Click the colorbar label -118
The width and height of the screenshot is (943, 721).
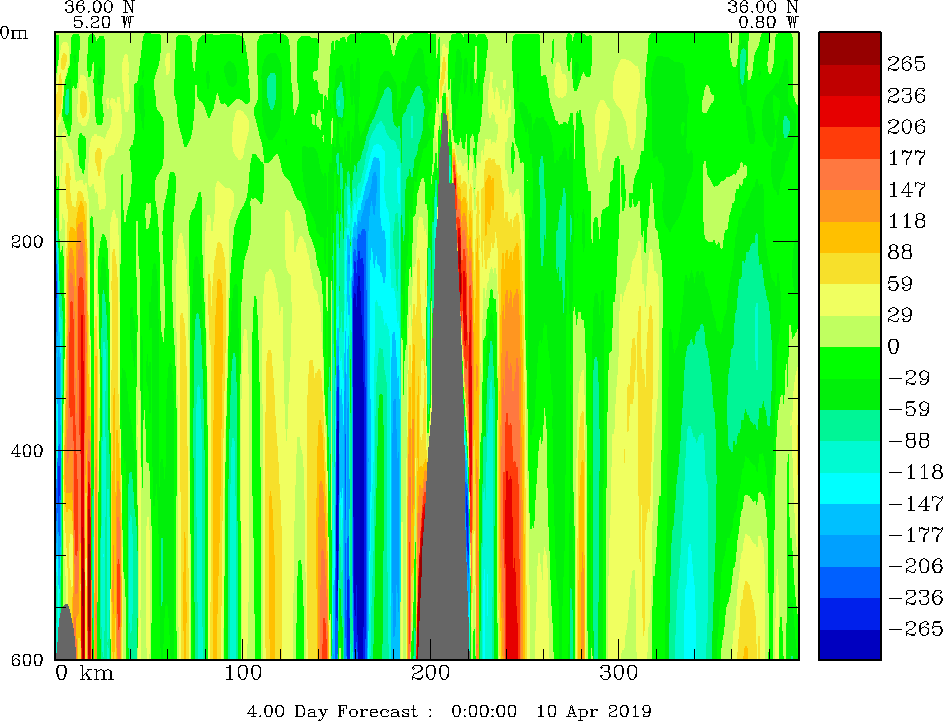[x=915, y=471]
